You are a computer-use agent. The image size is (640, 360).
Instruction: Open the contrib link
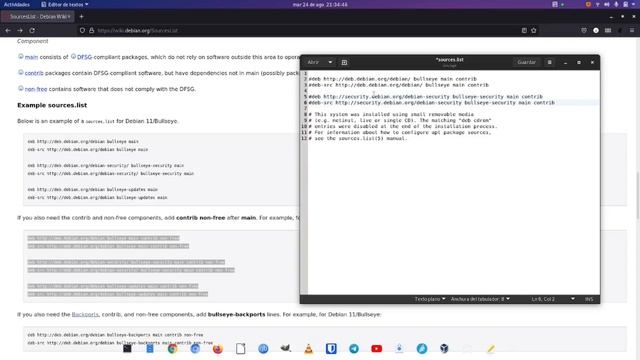(x=34, y=73)
